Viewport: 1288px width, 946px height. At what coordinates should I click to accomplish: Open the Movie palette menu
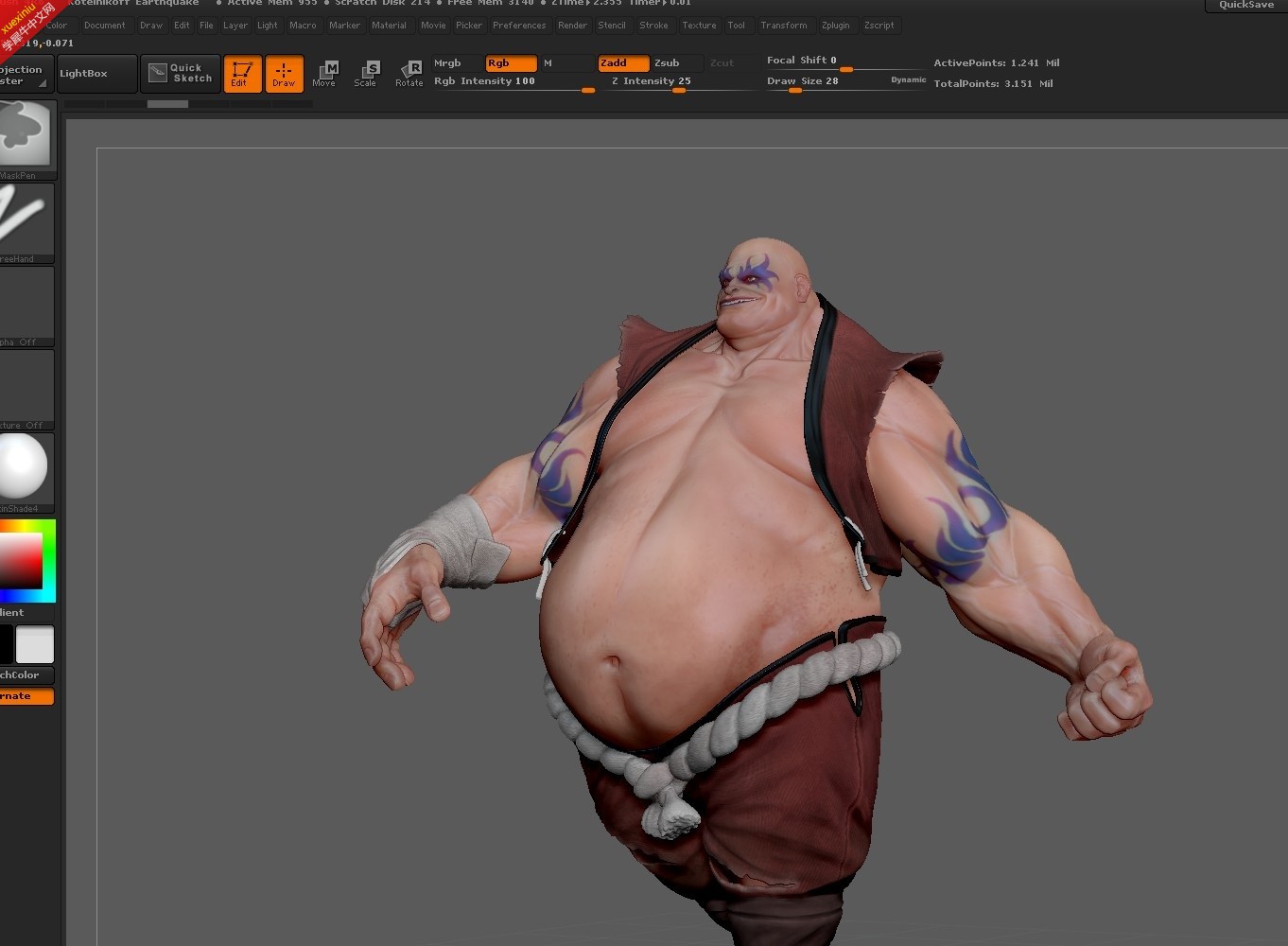[433, 26]
